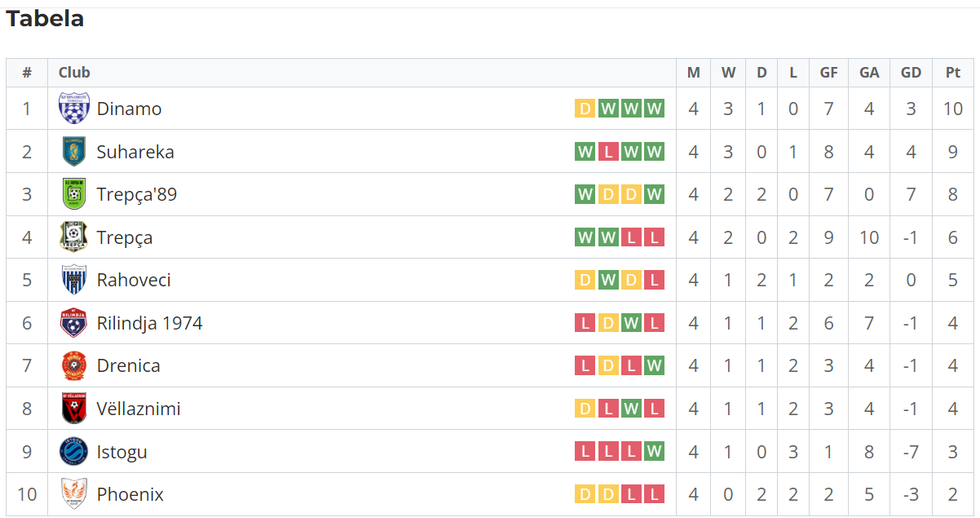Image resolution: width=980 pixels, height=518 pixels.
Task: Click Istogu's green W form badge
Action: click(x=654, y=452)
